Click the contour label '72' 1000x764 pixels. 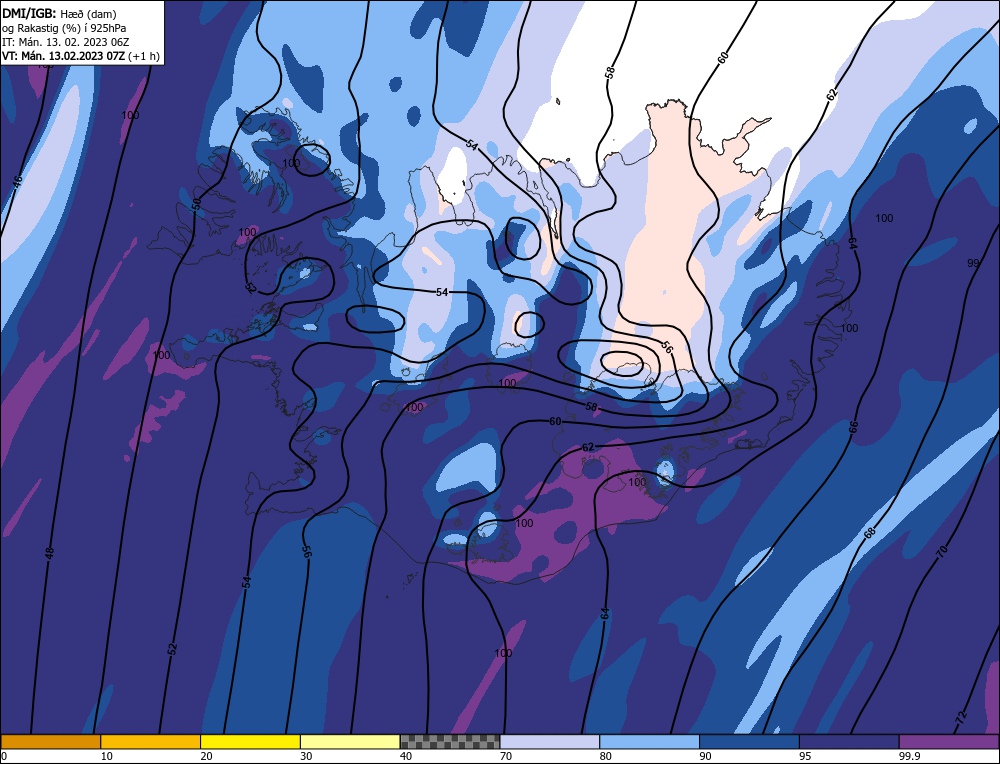point(961,716)
